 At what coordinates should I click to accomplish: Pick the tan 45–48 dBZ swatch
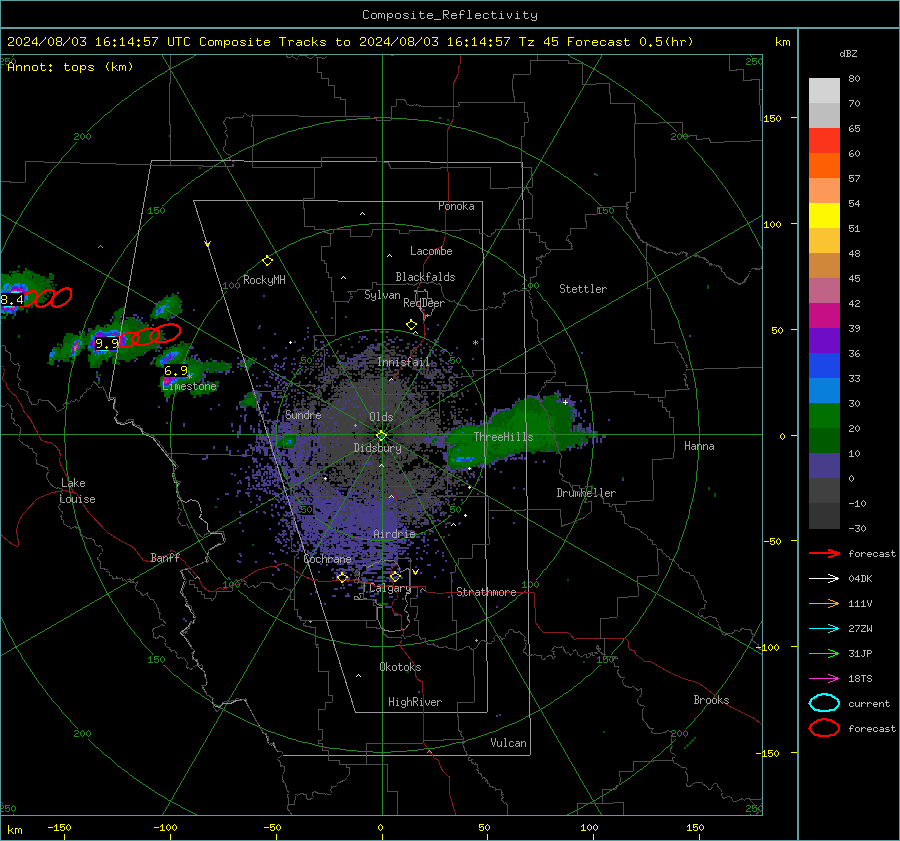[824, 266]
